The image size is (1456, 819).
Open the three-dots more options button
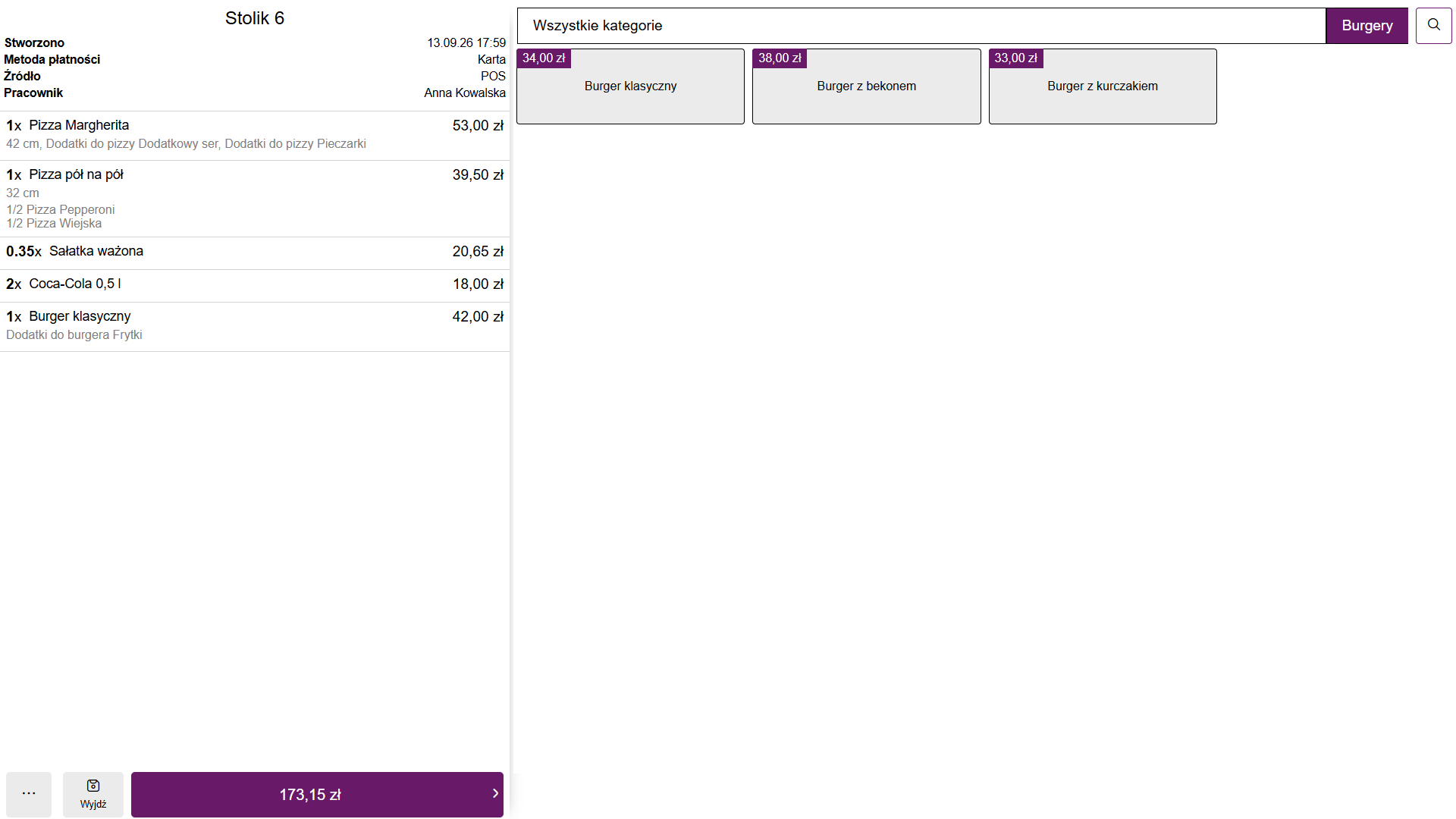[29, 794]
